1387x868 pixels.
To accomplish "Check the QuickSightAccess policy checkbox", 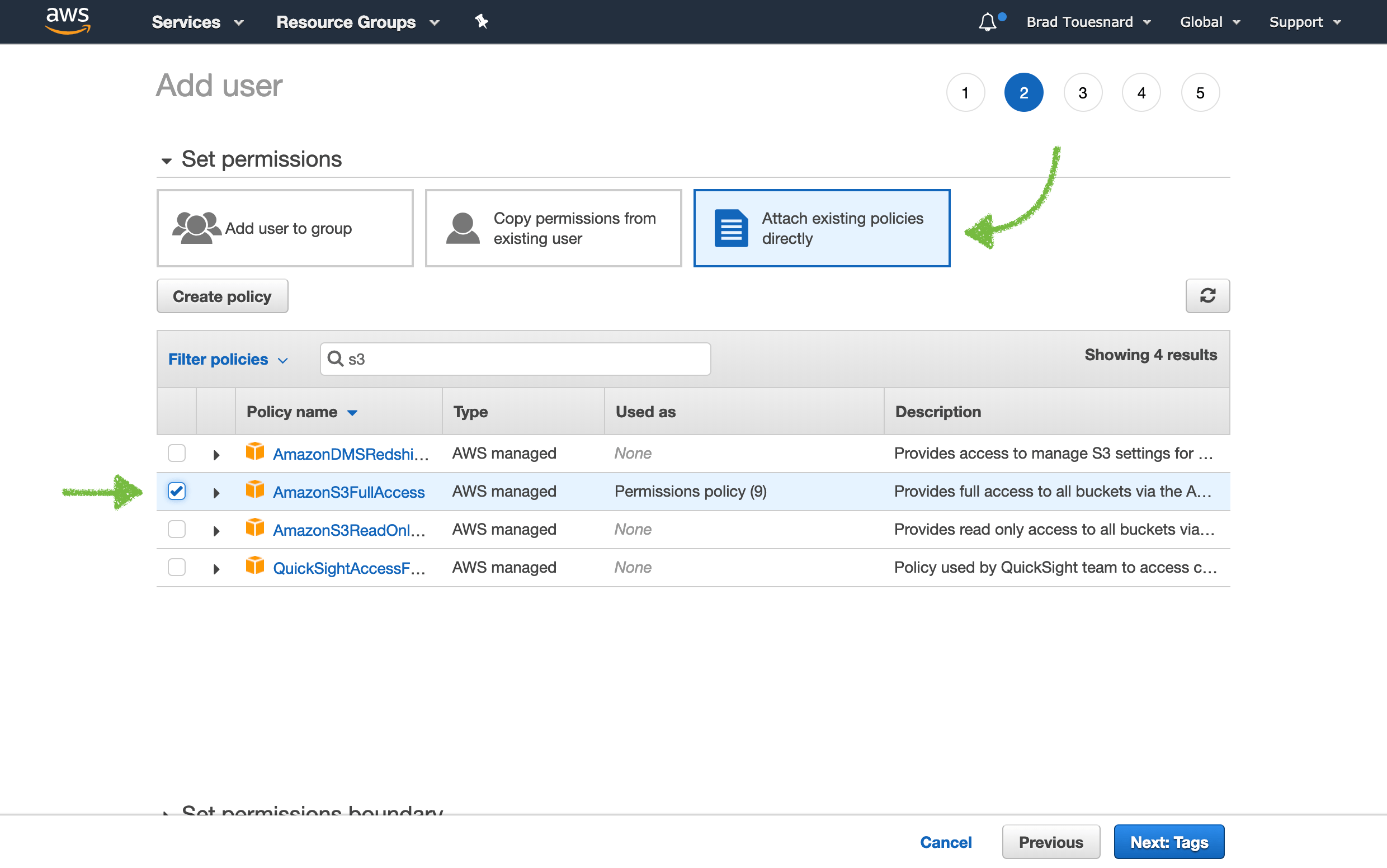I will point(177,567).
